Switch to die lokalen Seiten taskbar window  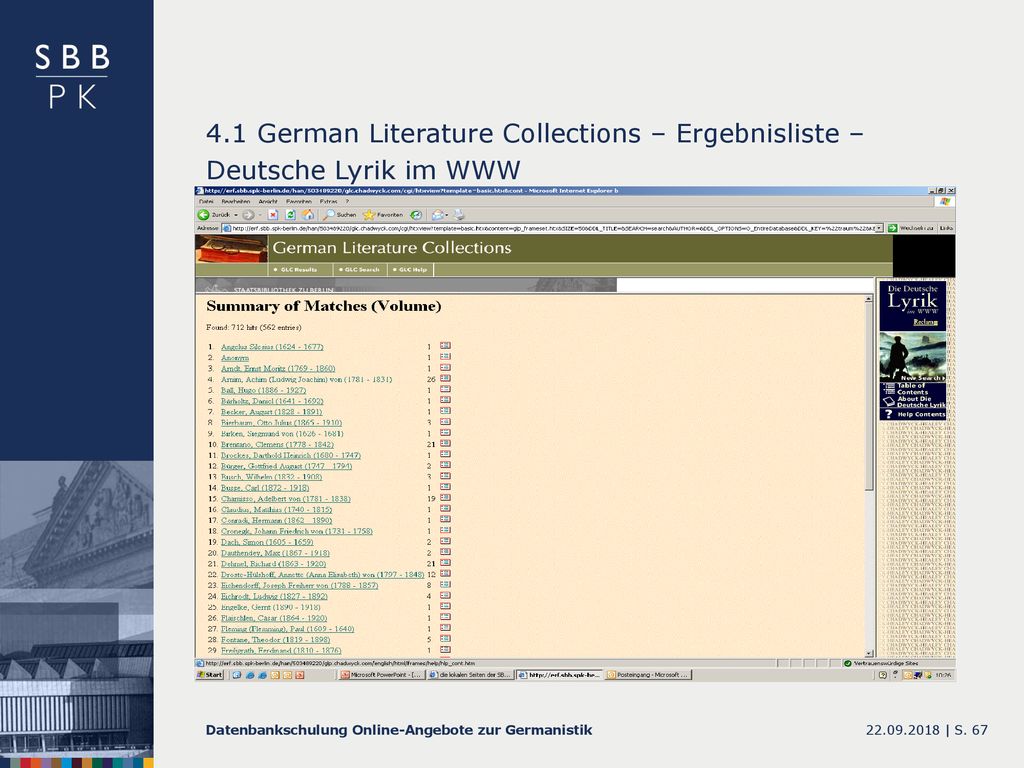tap(470, 675)
